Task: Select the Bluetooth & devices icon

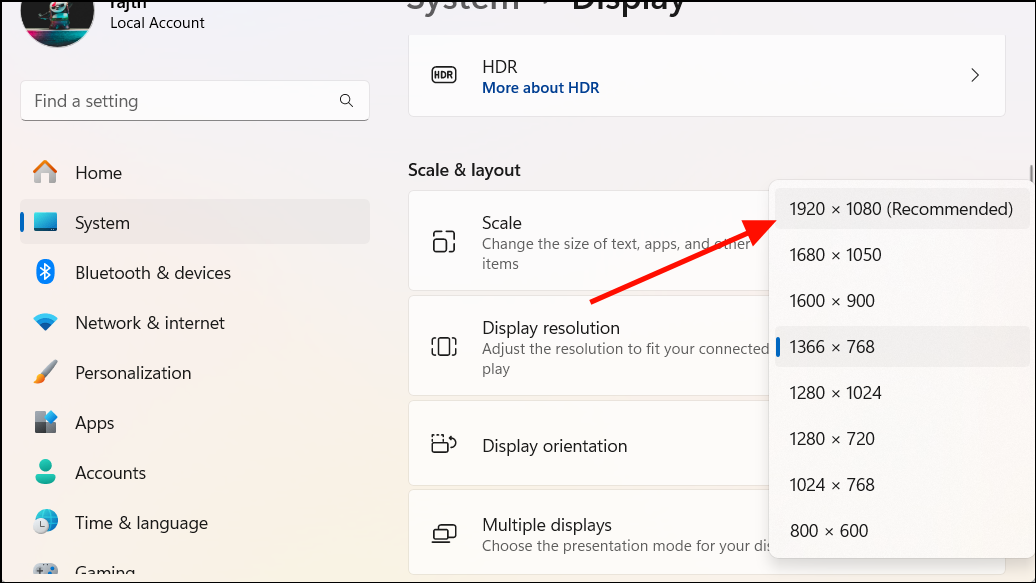Action: click(x=44, y=272)
